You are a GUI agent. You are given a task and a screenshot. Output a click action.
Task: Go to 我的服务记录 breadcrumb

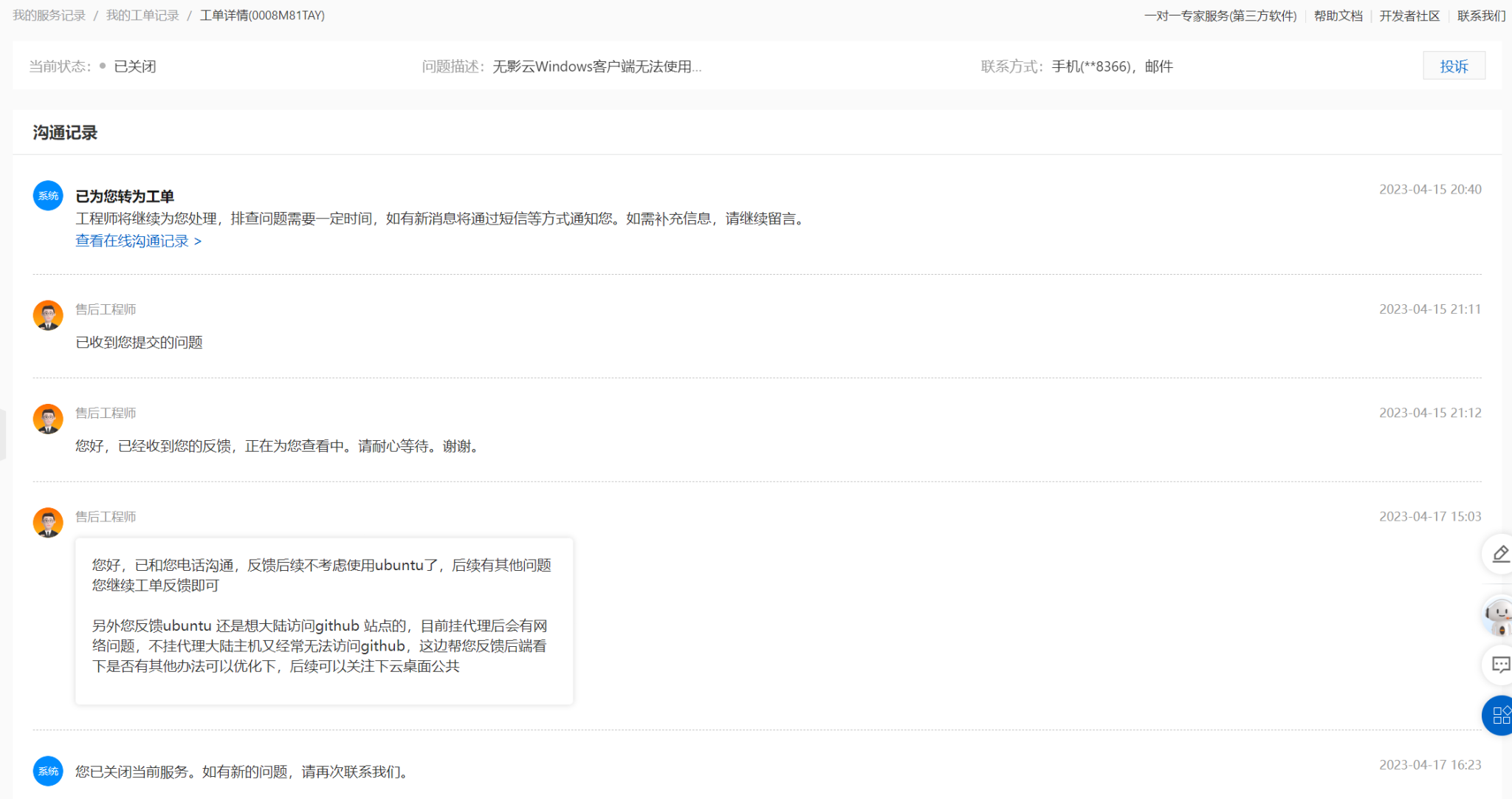[x=49, y=16]
